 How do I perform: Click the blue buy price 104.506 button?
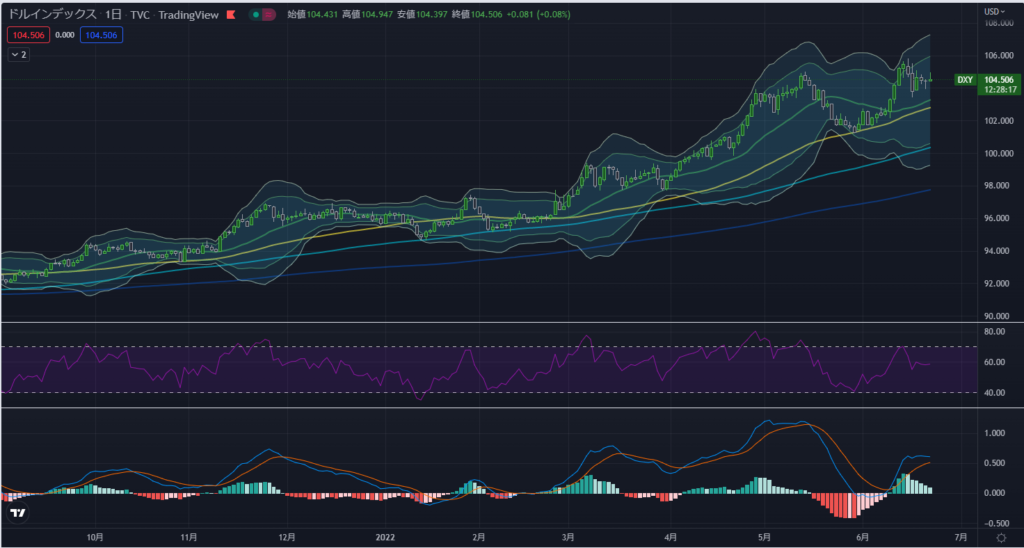click(x=101, y=35)
